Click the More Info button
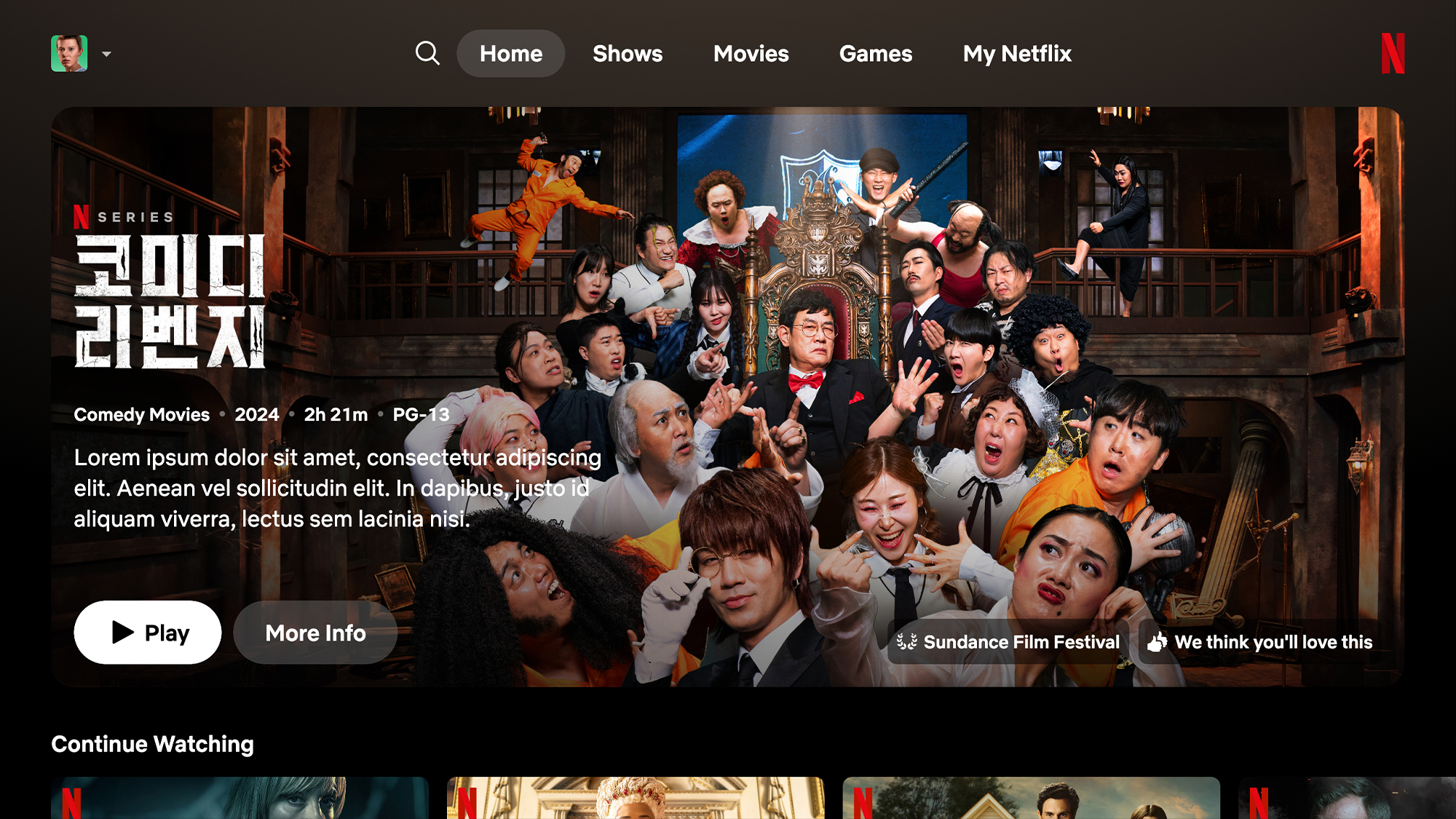 [x=315, y=633]
